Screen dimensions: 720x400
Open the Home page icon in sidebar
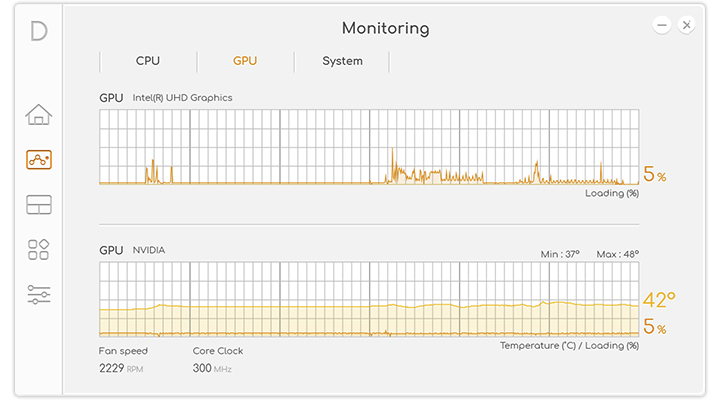tap(38, 114)
